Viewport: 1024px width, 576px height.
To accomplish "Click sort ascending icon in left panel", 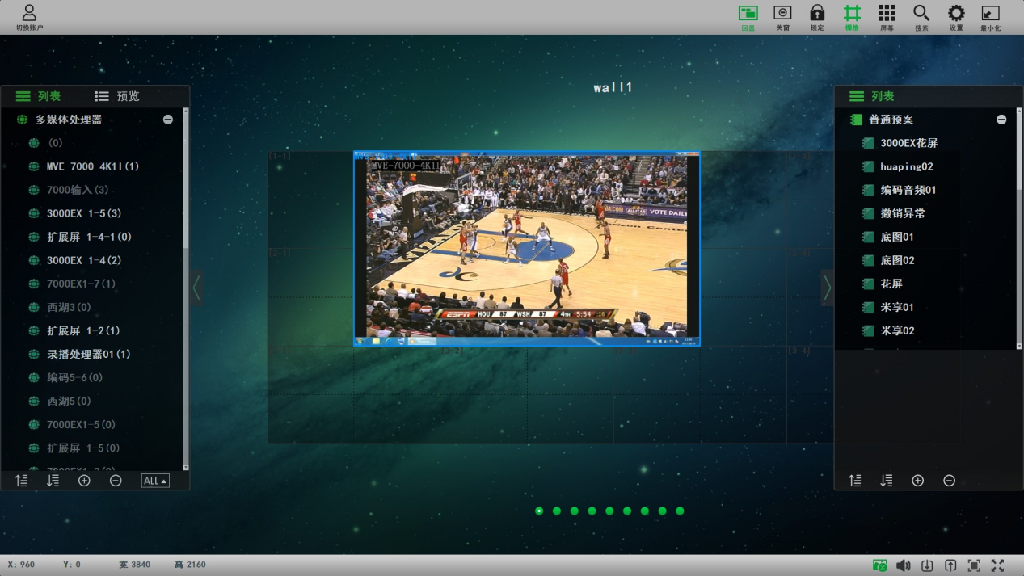I will tap(22, 481).
